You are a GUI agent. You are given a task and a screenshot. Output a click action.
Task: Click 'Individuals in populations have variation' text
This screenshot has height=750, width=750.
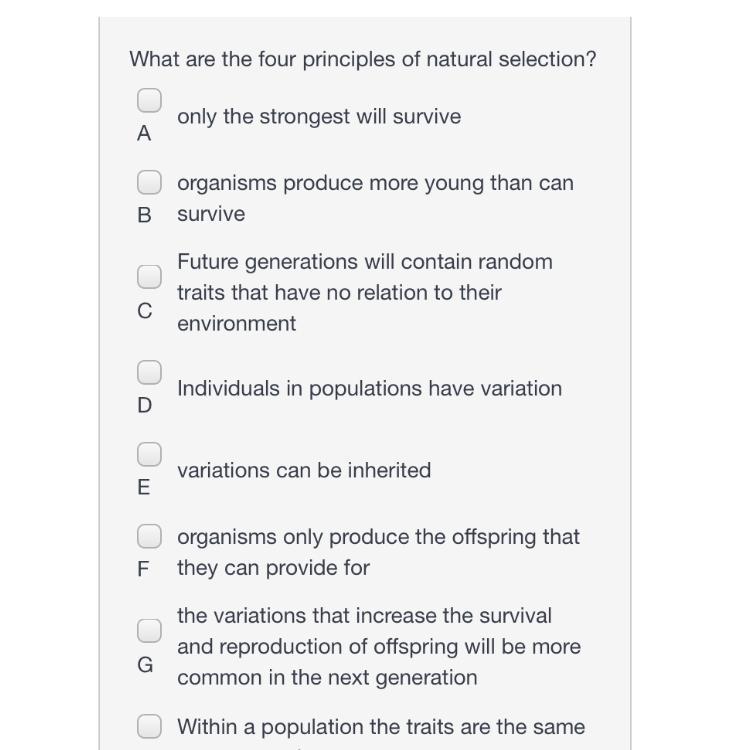[369, 388]
